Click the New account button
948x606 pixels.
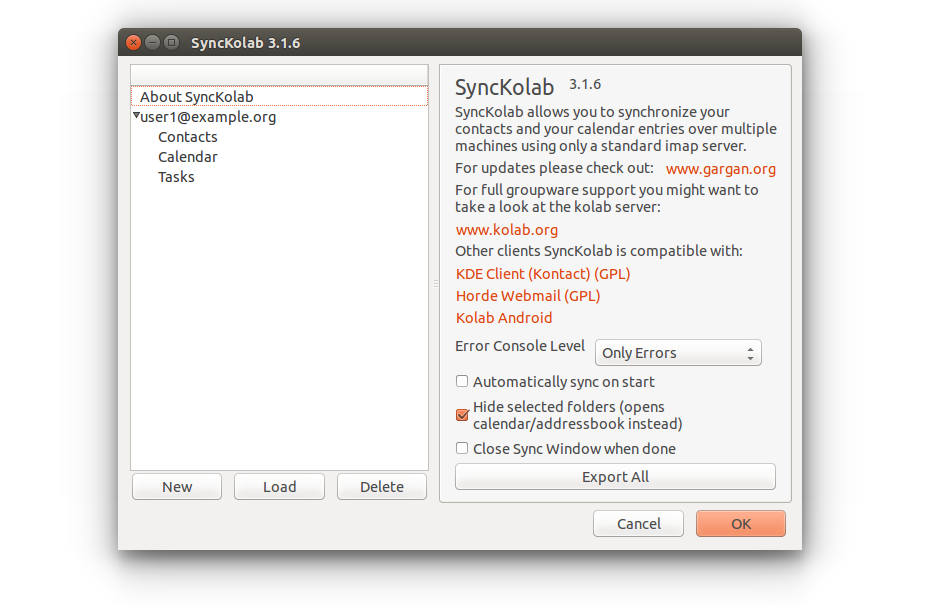click(x=177, y=487)
